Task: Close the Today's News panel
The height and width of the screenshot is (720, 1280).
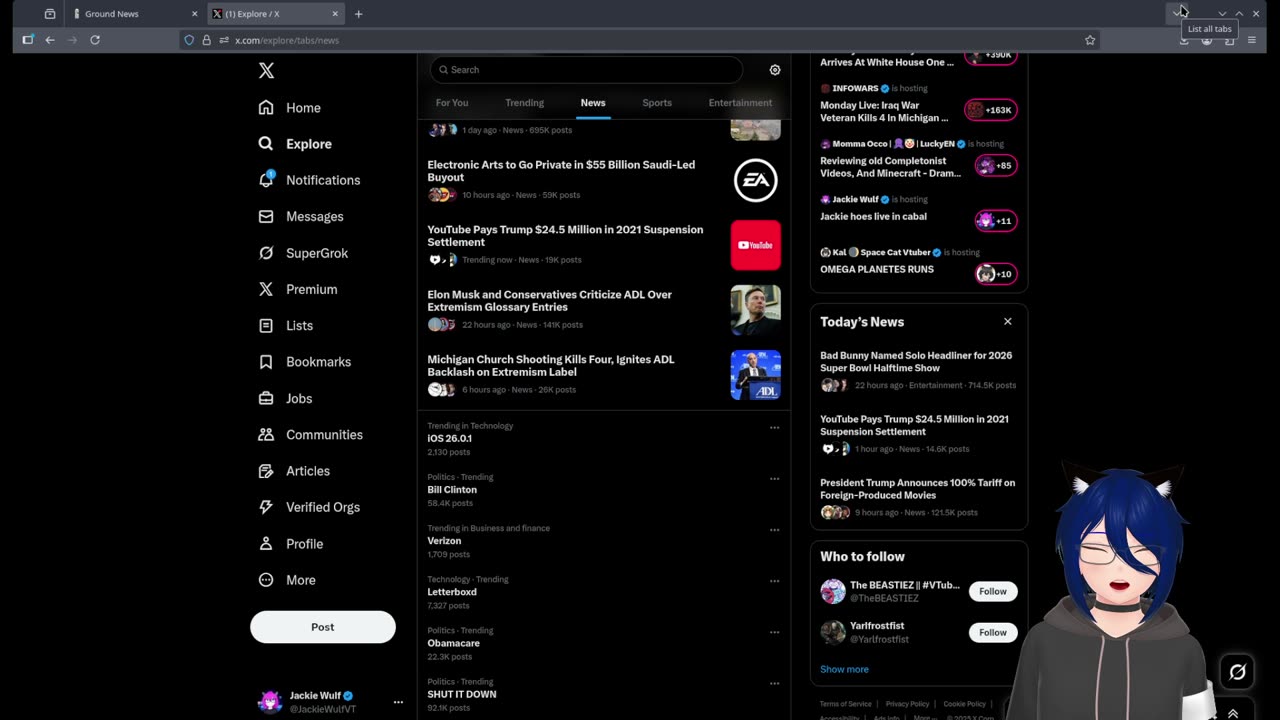Action: (x=1008, y=322)
